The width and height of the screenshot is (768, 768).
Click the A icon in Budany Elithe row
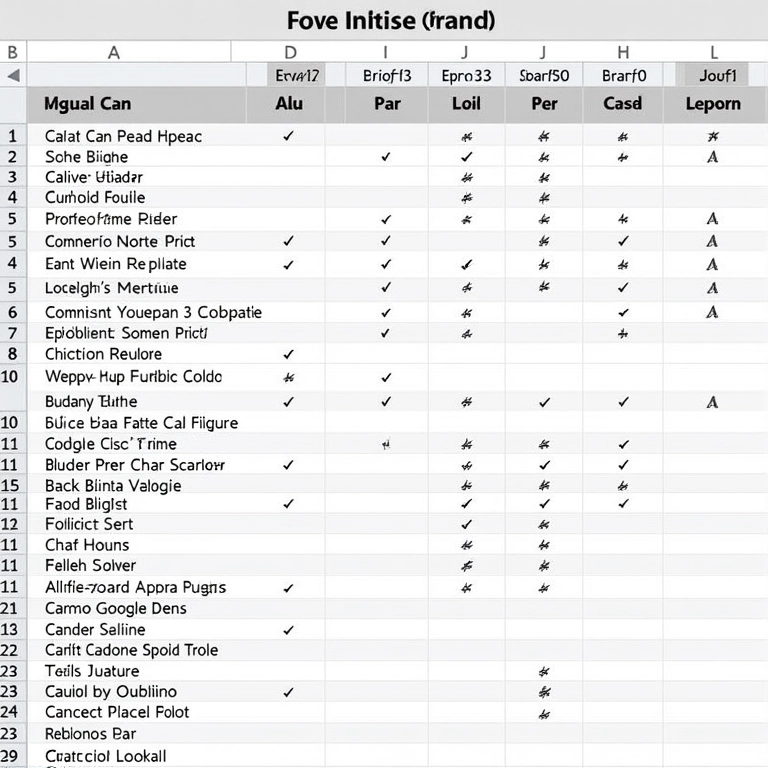(x=712, y=402)
